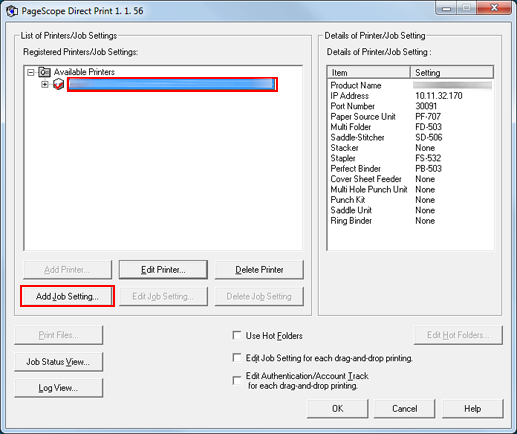Open Help for this dialog

(x=472, y=408)
